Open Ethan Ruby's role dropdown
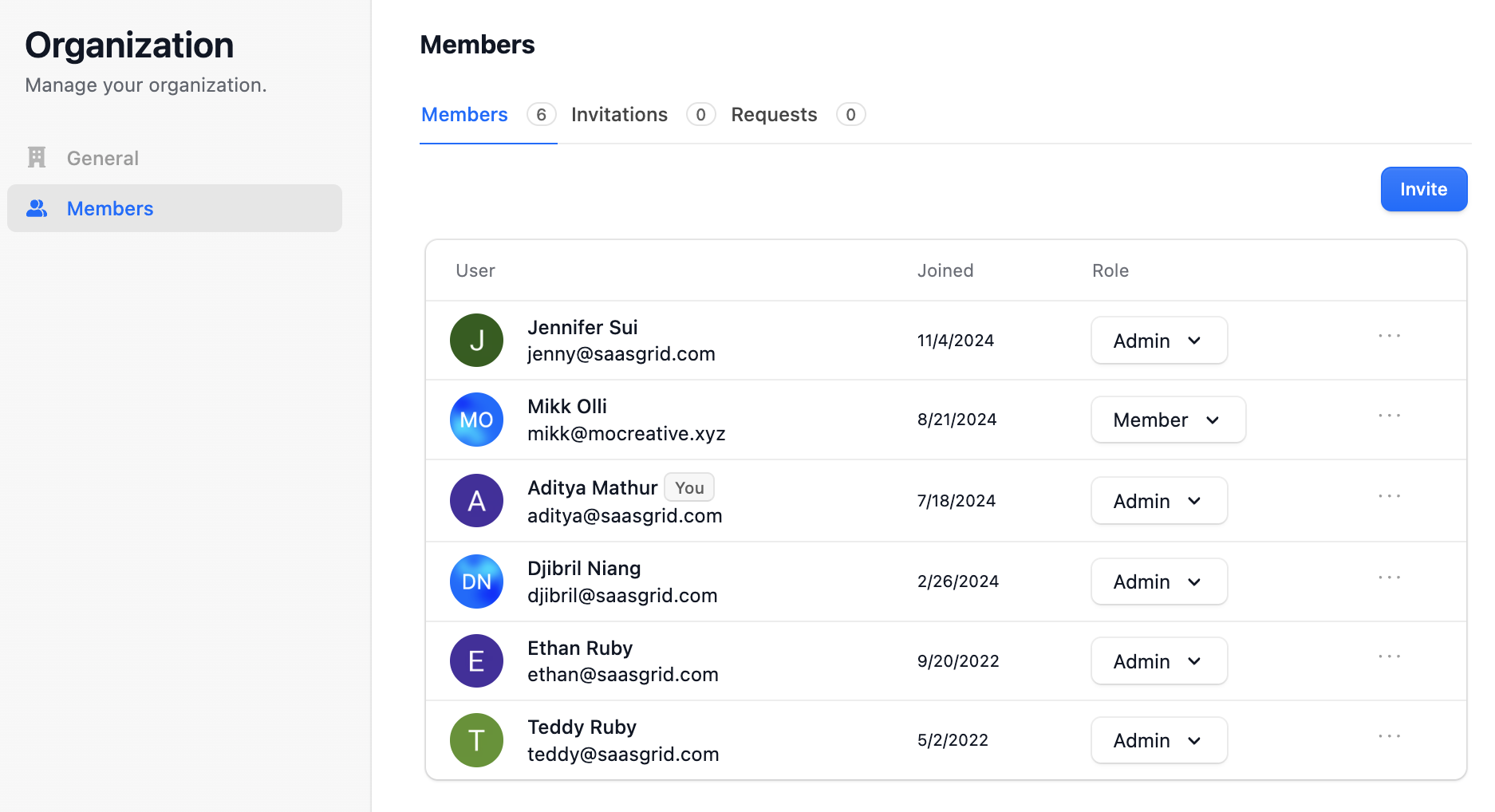This screenshot has height=812, width=1495. click(1158, 661)
